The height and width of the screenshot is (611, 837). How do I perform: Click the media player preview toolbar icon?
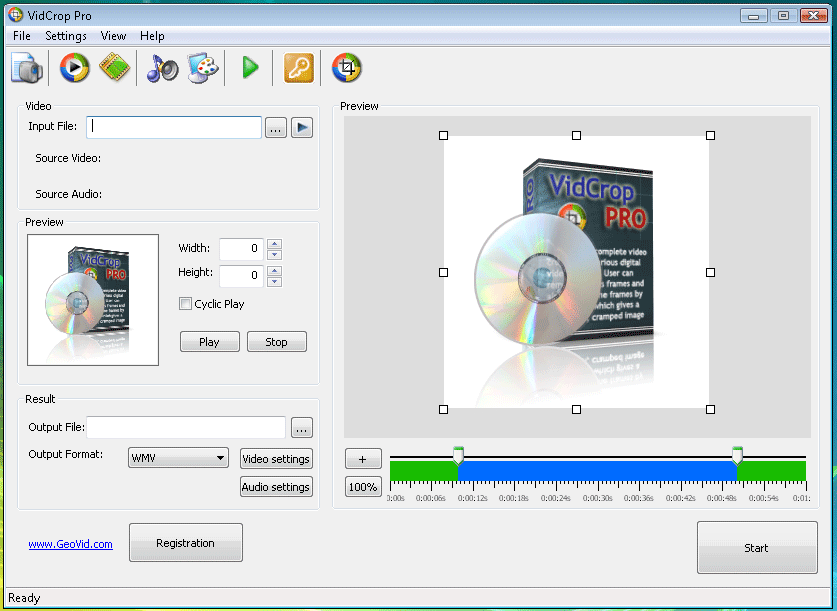point(74,68)
